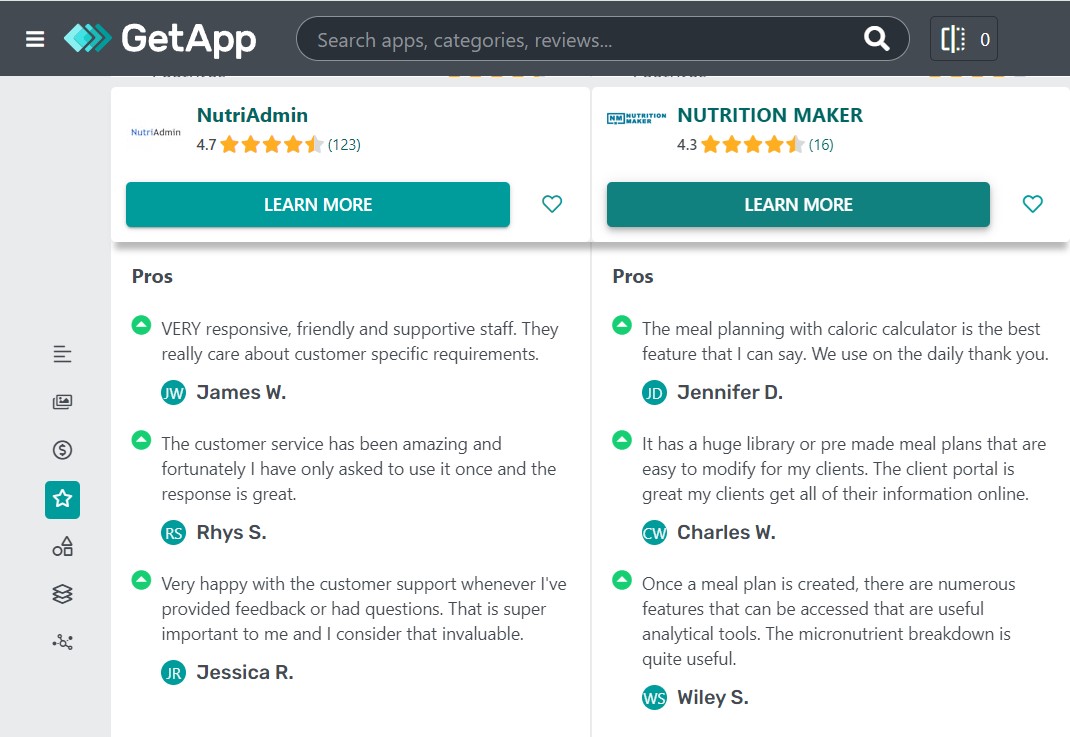Open the screenshots section icon
The width and height of the screenshot is (1070, 737).
pyautogui.click(x=61, y=401)
